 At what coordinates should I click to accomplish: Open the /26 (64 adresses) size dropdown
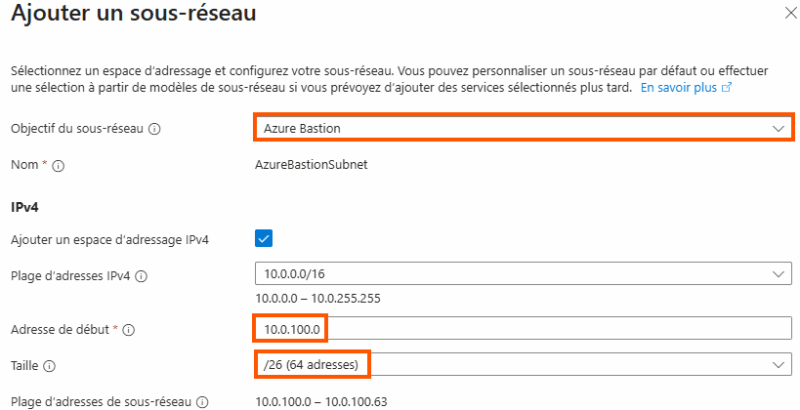click(x=522, y=366)
